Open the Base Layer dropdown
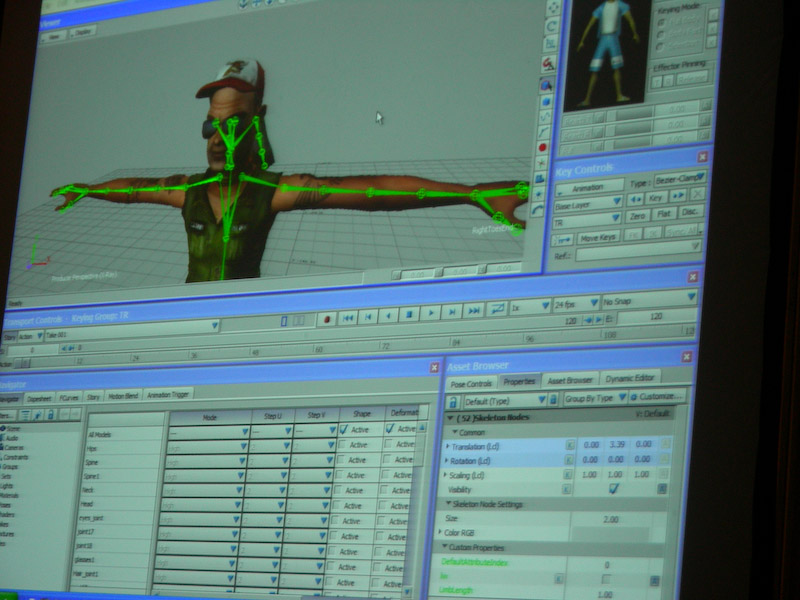 pyautogui.click(x=587, y=204)
